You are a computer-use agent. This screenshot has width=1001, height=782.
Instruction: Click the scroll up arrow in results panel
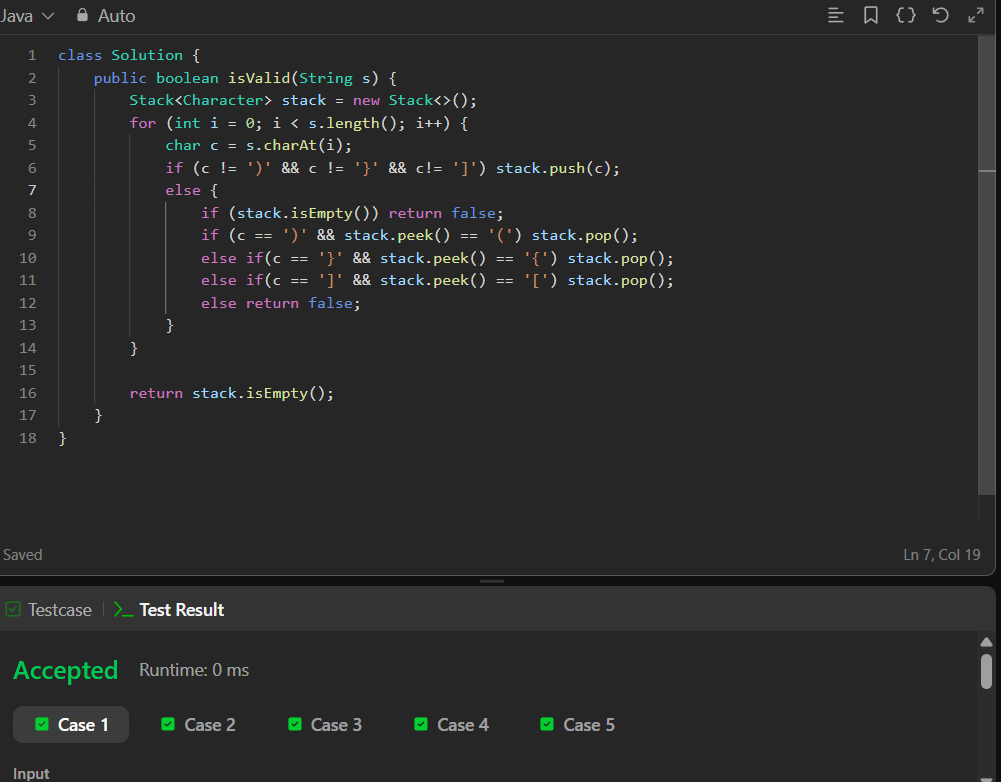tap(986, 642)
